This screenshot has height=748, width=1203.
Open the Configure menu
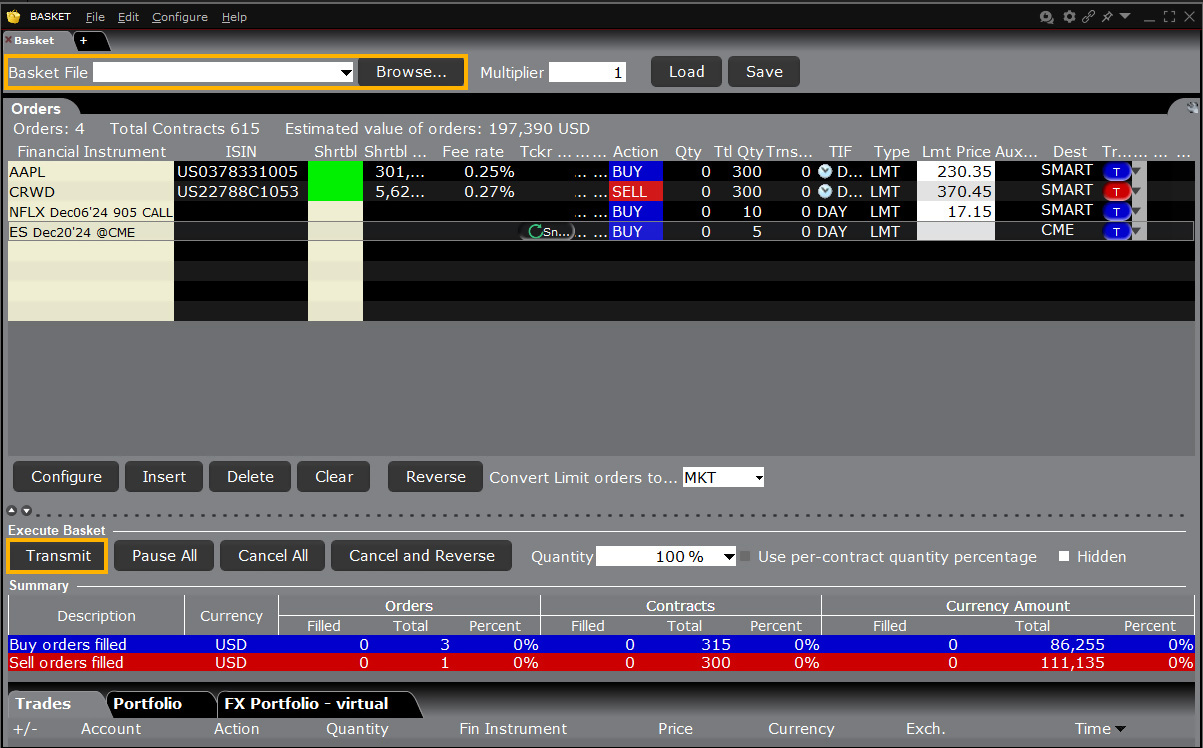pos(179,17)
